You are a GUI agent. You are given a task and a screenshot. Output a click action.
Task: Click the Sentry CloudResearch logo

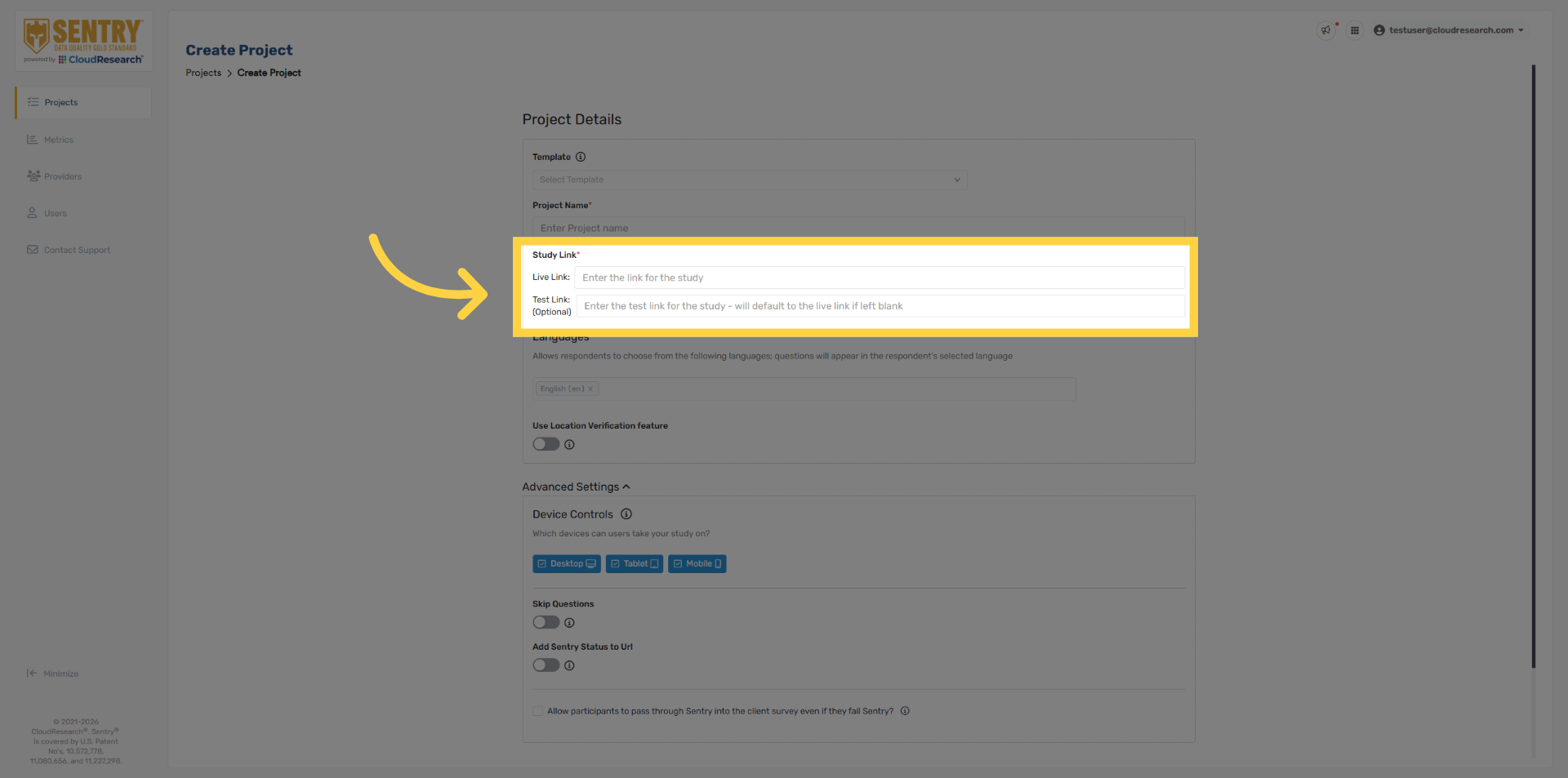click(x=83, y=41)
